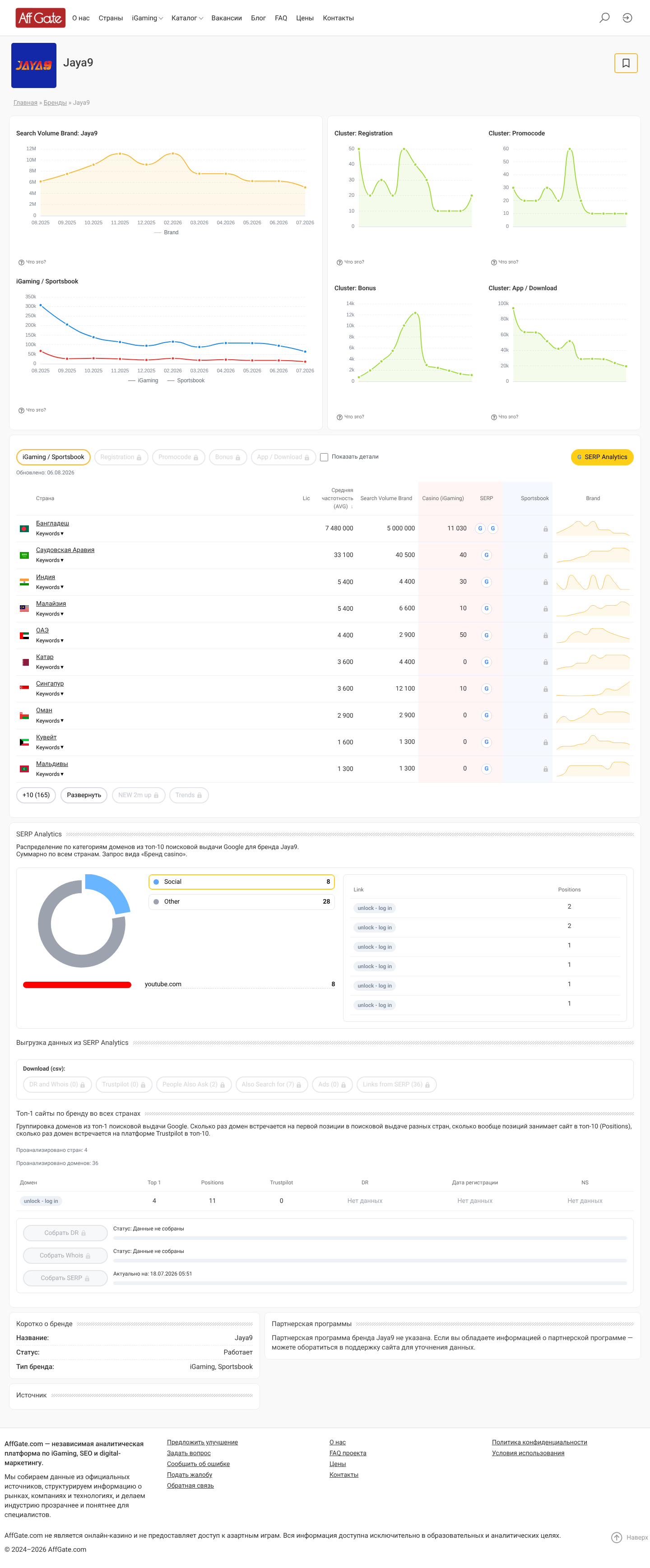This screenshot has width=650, height=1568.
Task: Select the locked Registration tab
Action: click(x=121, y=457)
